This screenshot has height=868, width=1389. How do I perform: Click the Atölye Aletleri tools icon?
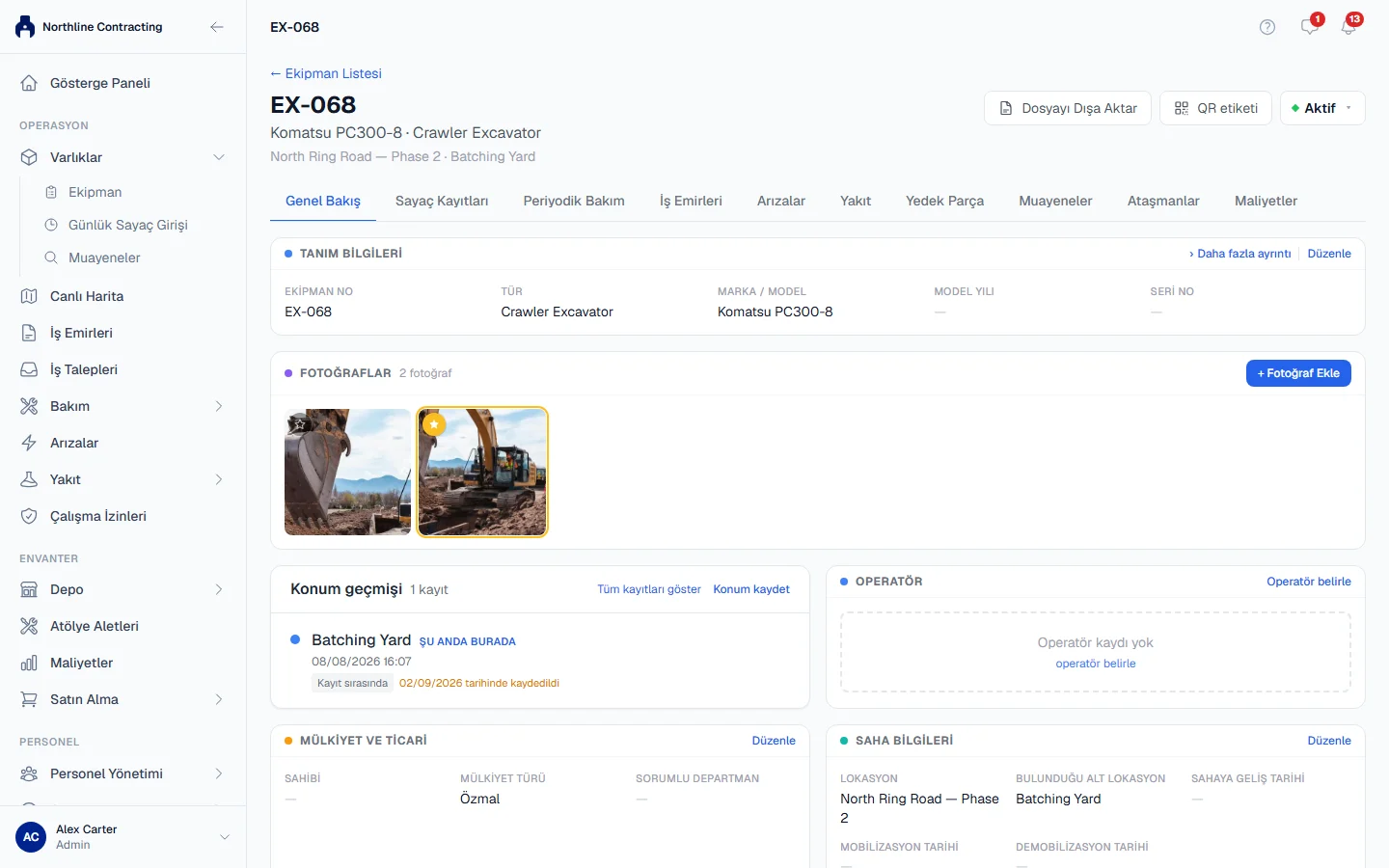(x=29, y=626)
